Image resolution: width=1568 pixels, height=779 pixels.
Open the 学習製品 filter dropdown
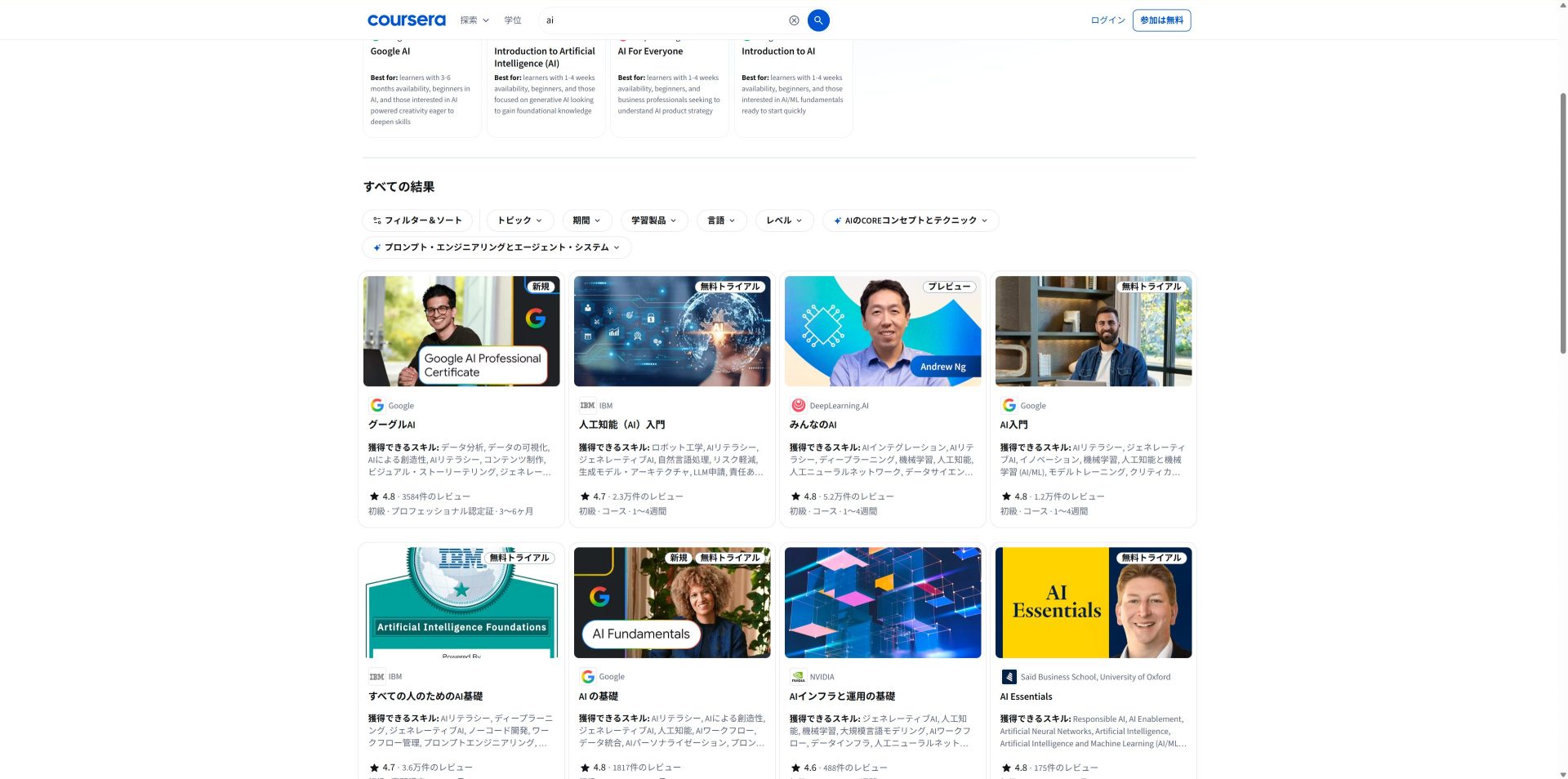click(x=653, y=220)
